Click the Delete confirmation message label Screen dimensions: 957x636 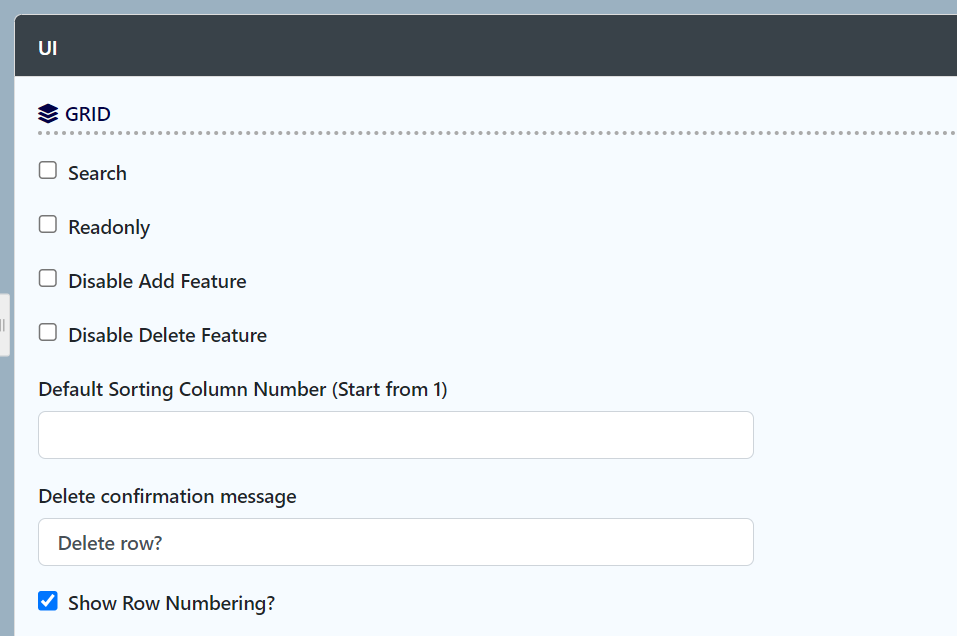click(167, 496)
